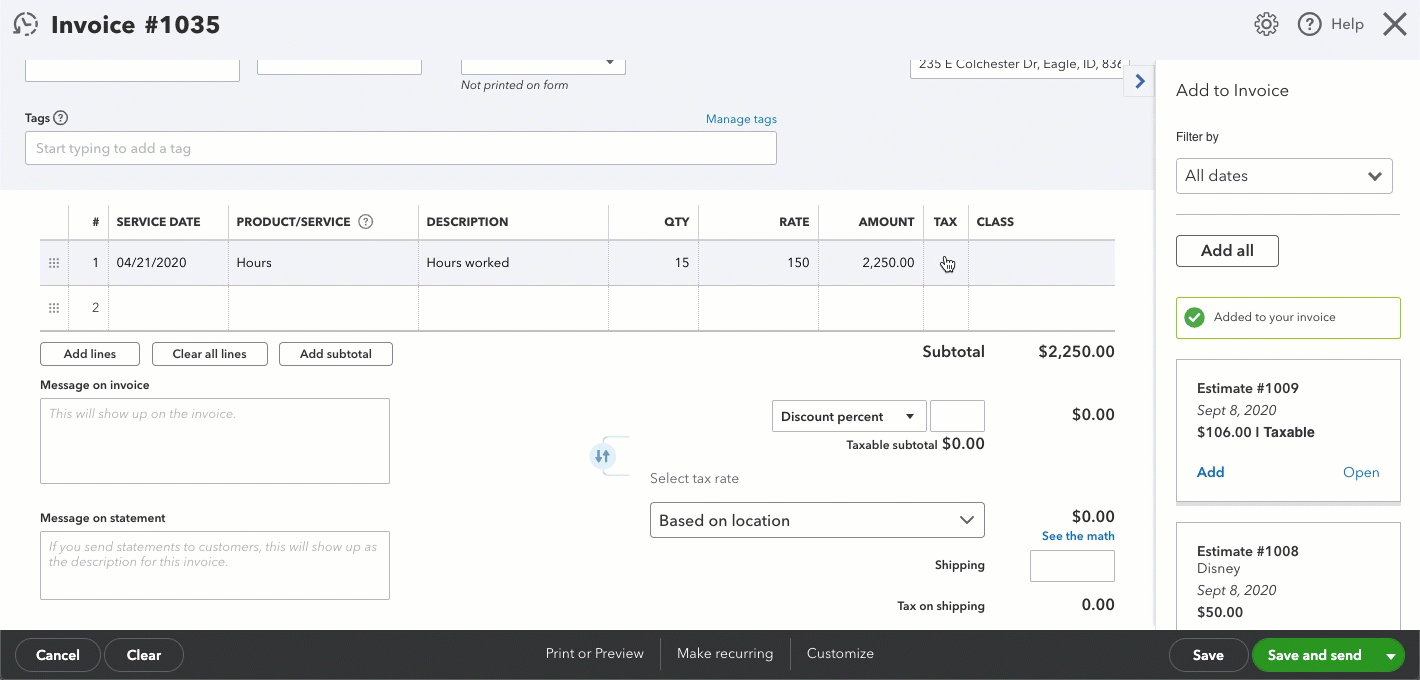1420x680 pixels.
Task: Open the Save and send arrow menu
Action: [x=1390, y=656]
